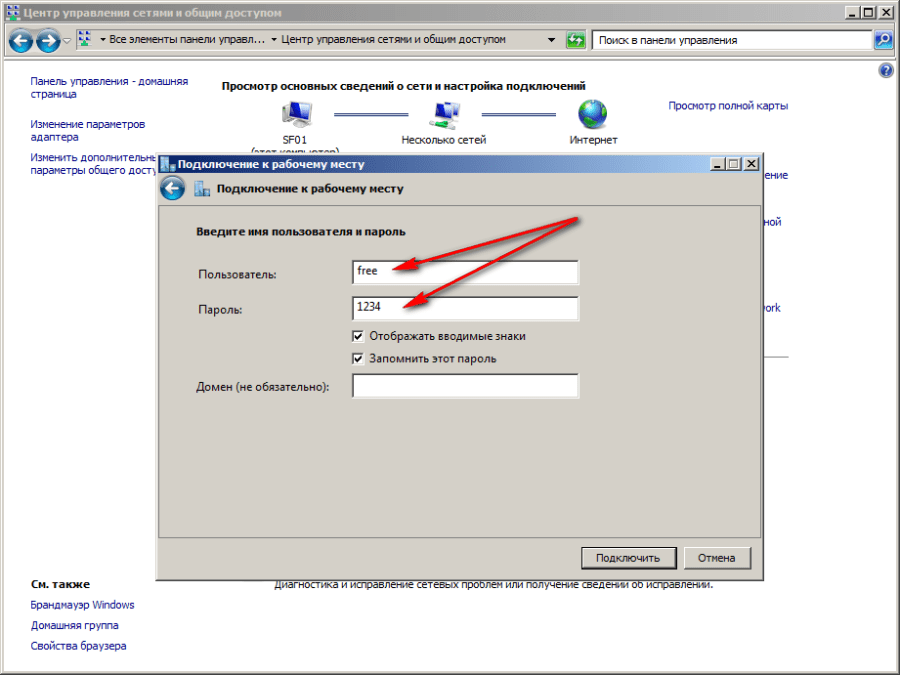Click the search magnifier icon
The width and height of the screenshot is (900, 675).
coord(883,40)
